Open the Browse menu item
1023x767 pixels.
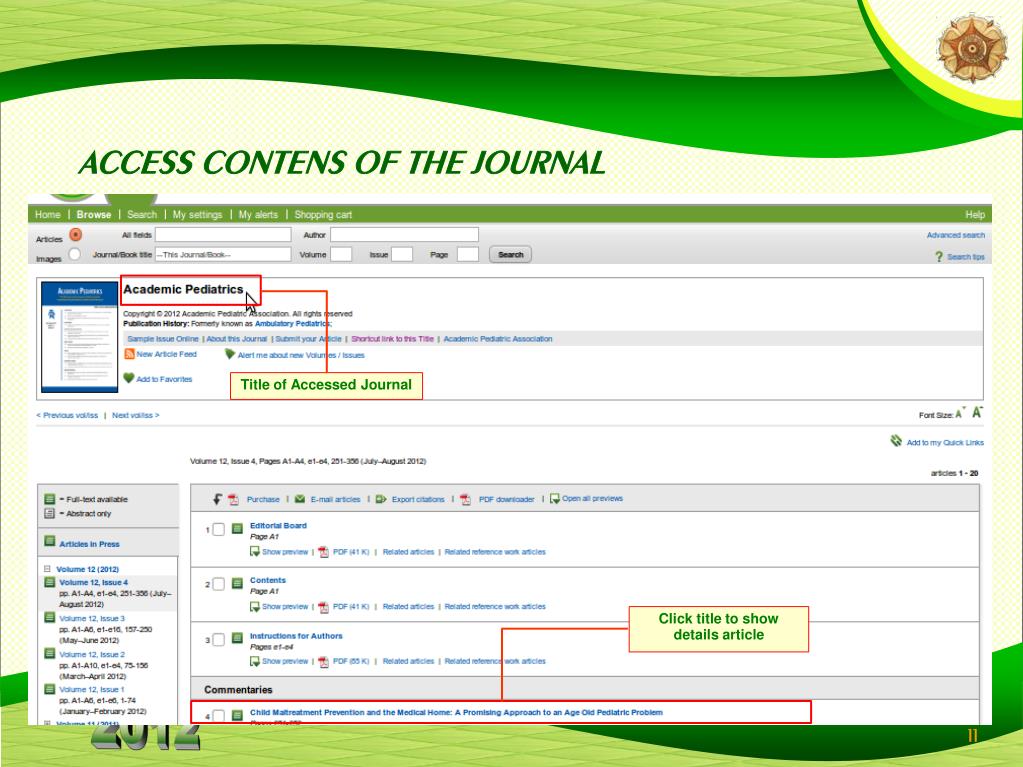94,215
